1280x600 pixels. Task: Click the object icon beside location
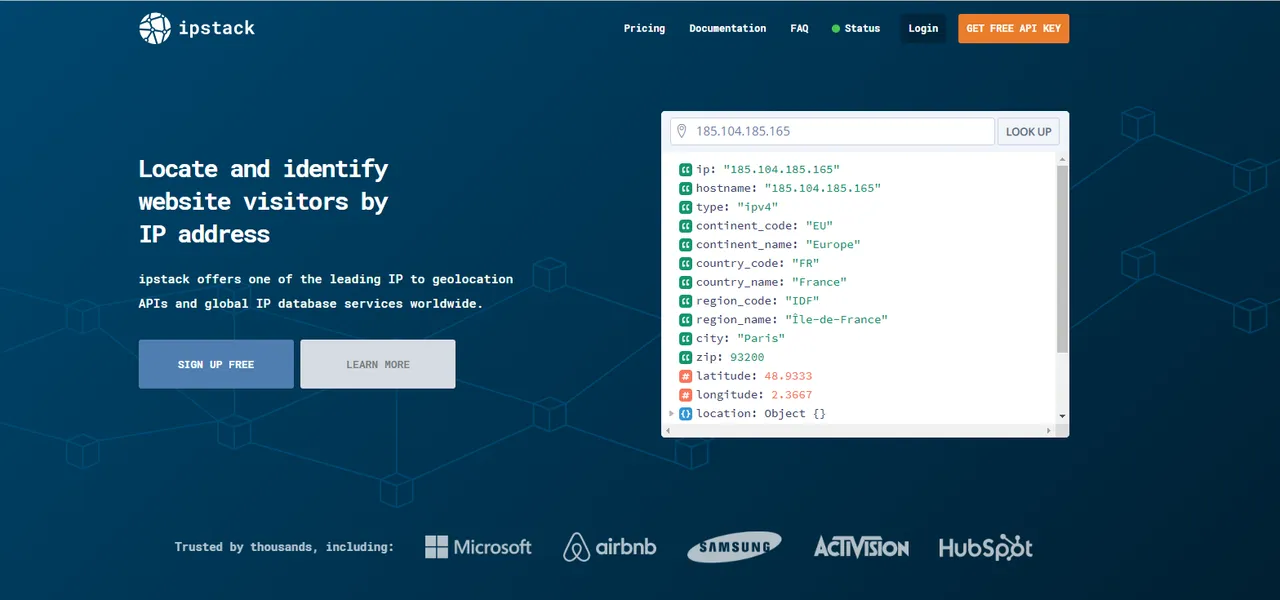pos(685,414)
